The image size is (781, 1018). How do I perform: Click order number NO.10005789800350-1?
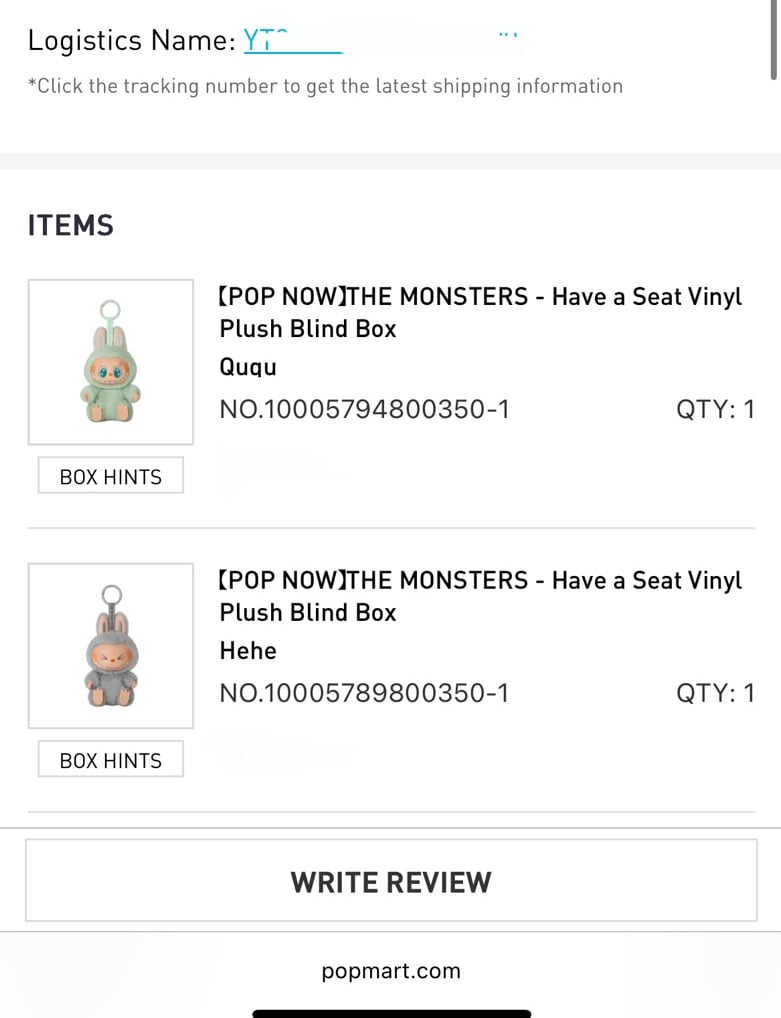[x=364, y=693]
